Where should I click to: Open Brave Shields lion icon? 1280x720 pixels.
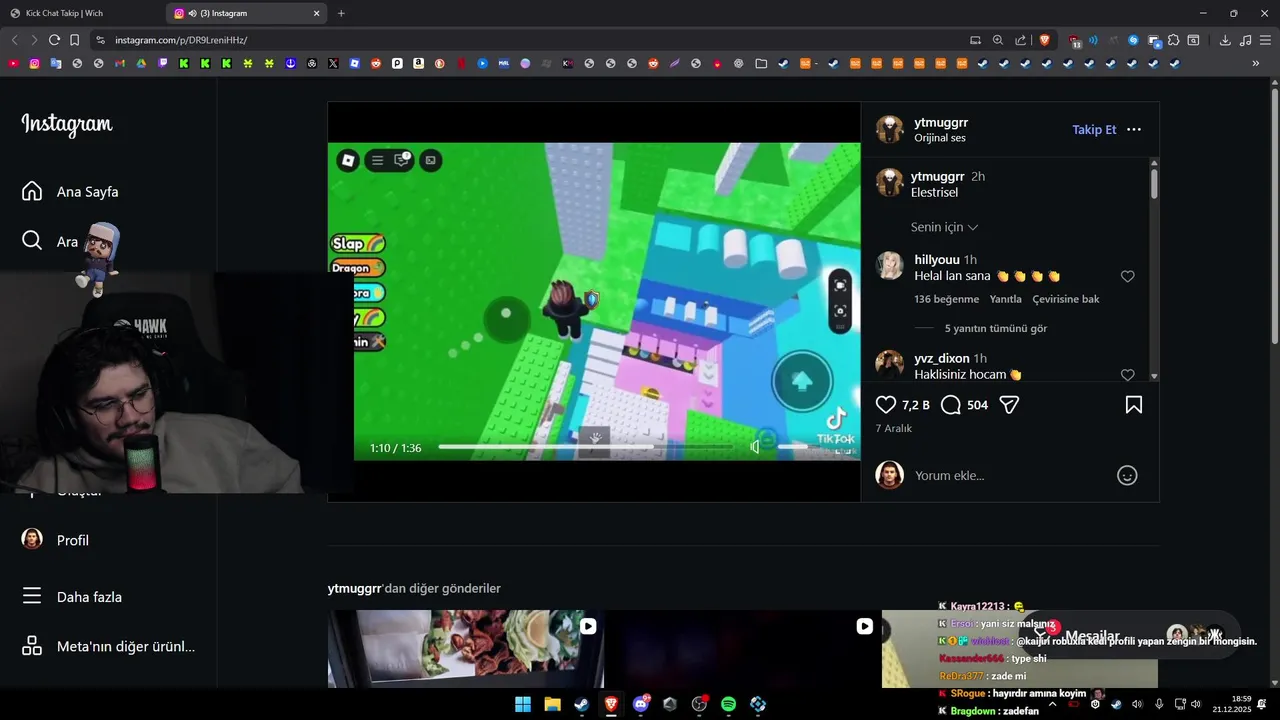(1045, 40)
